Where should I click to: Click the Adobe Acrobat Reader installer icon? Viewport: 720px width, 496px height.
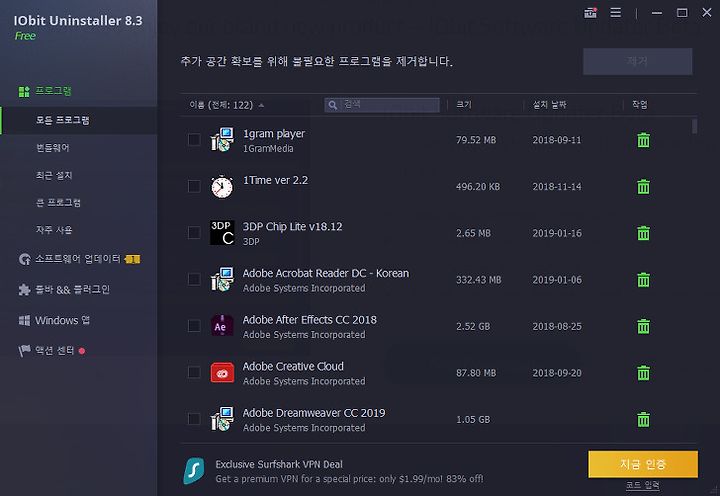click(222, 279)
